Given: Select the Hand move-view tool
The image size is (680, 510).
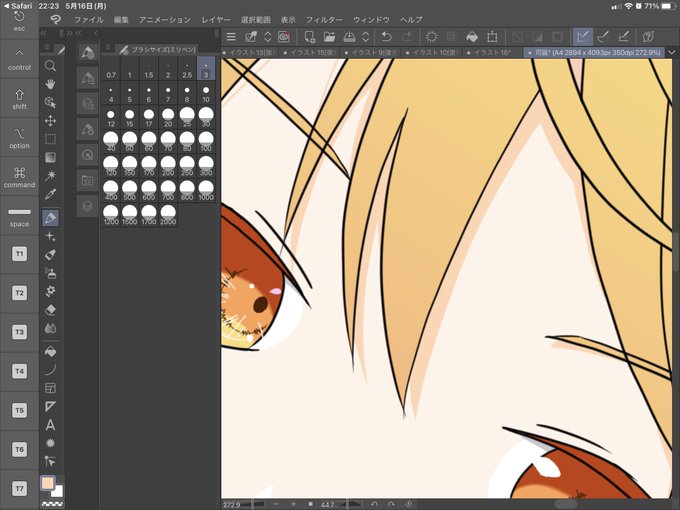Looking at the screenshot, I should point(50,84).
